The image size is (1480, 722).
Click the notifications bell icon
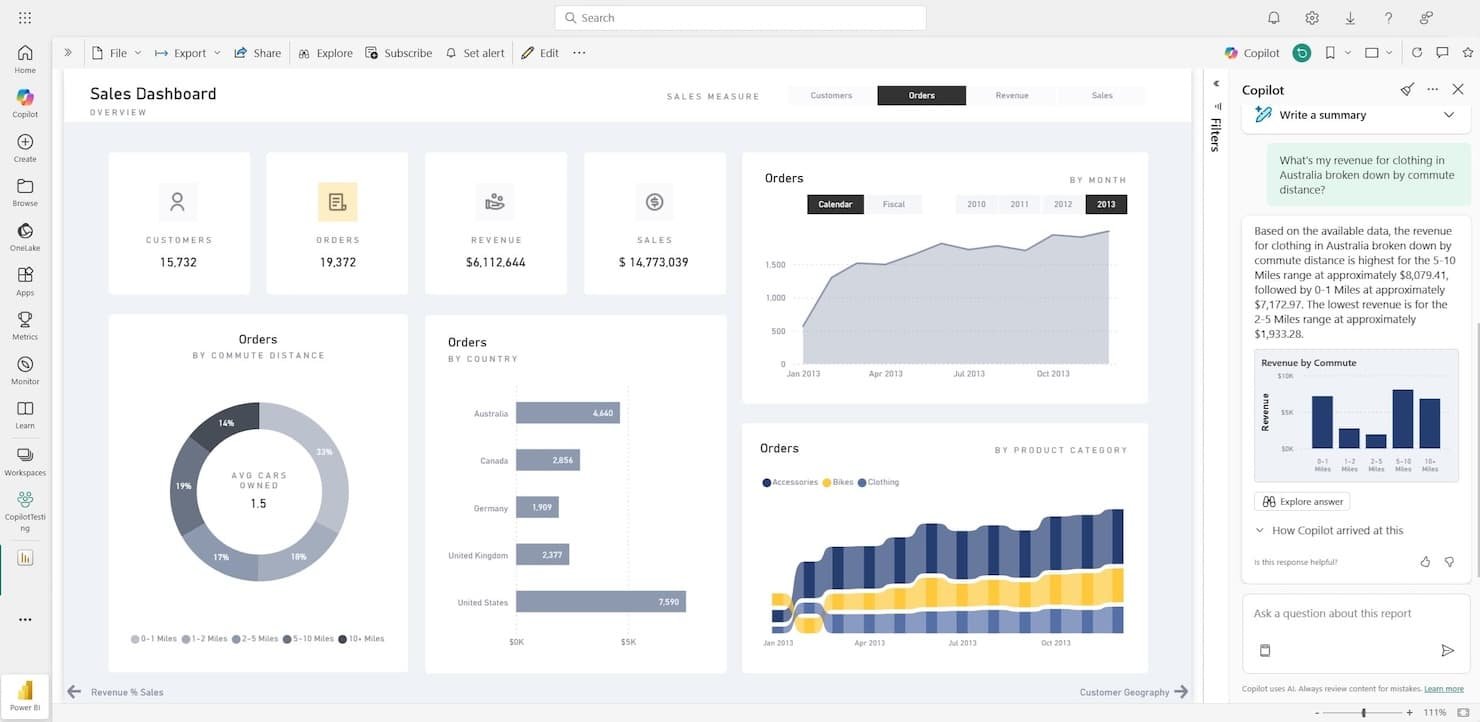1274,17
